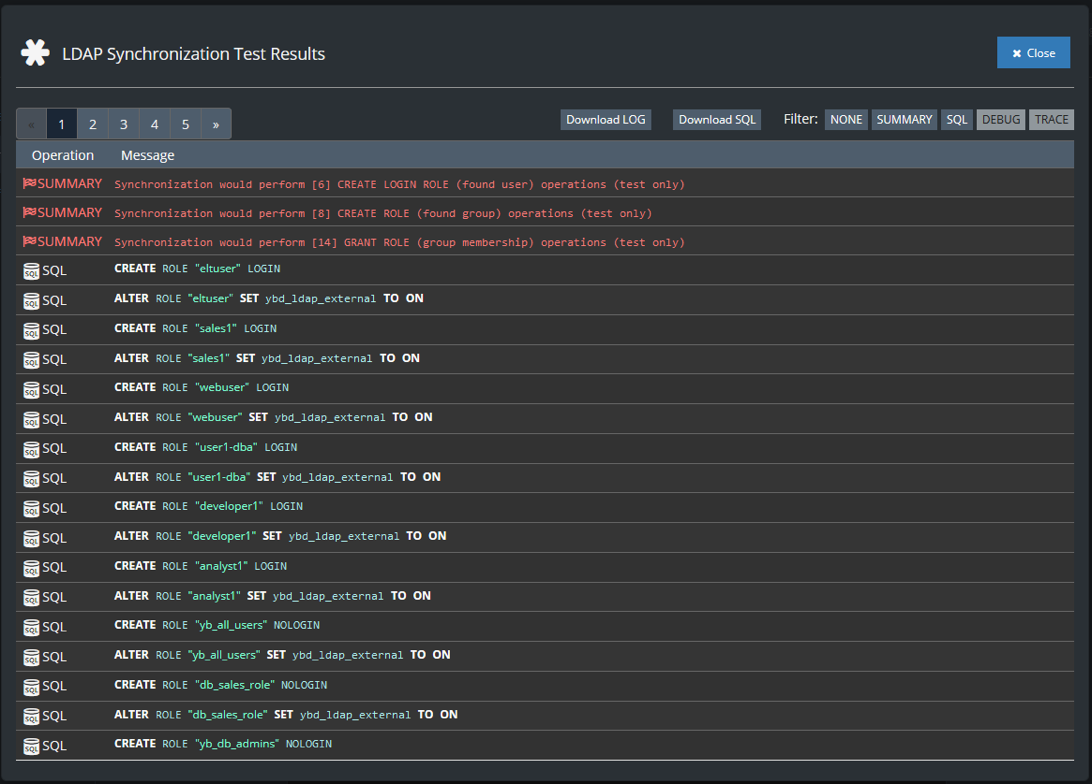
Task: Click SQL icon beside CREATE ROLE "sales1"
Action: tap(31, 330)
